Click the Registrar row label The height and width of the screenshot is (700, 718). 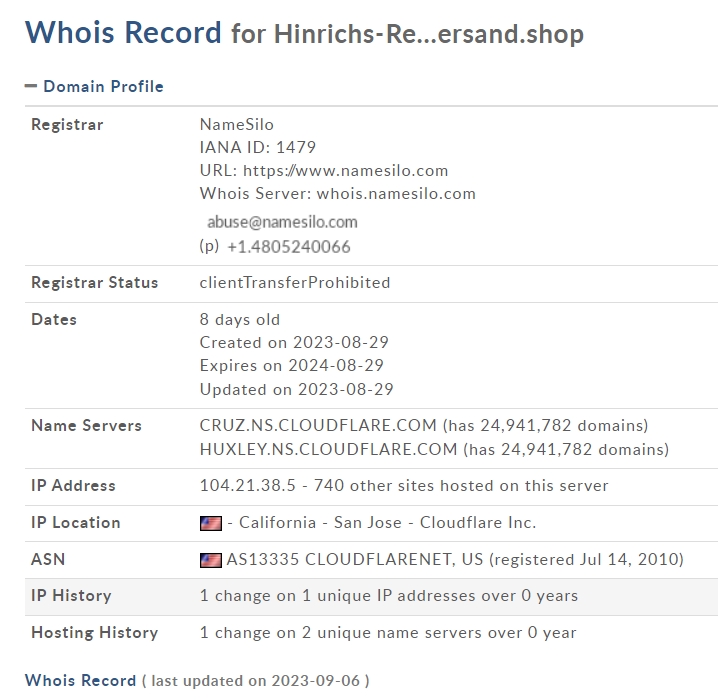pyautogui.click(x=67, y=125)
